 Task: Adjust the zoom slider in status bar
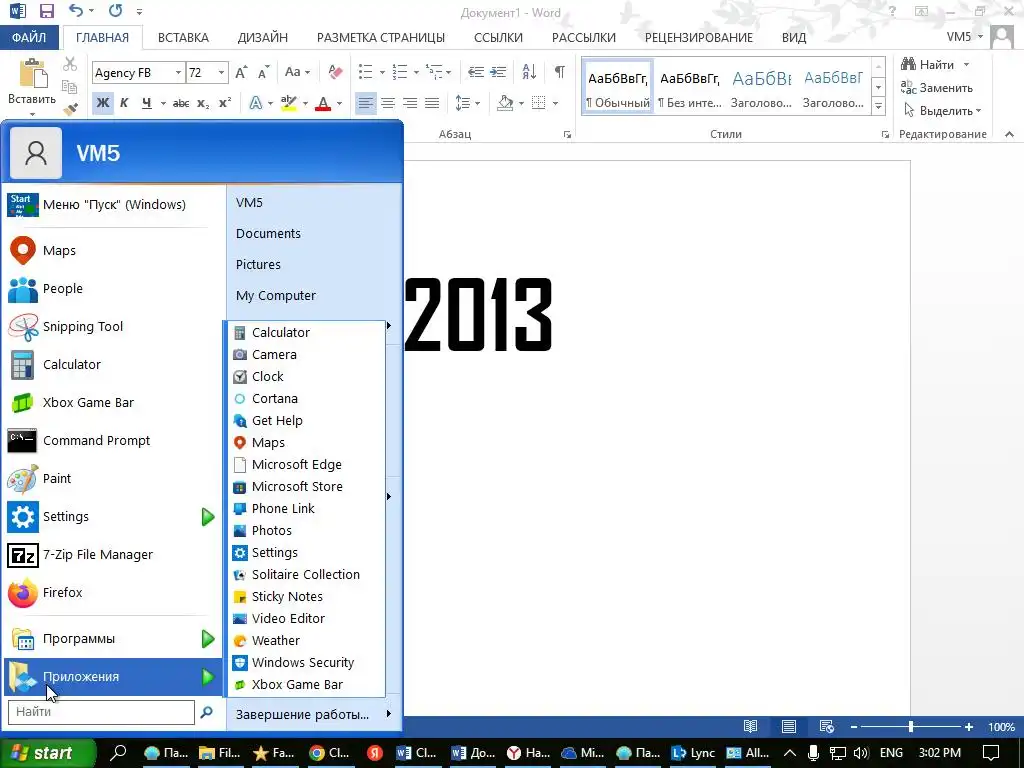[910, 727]
